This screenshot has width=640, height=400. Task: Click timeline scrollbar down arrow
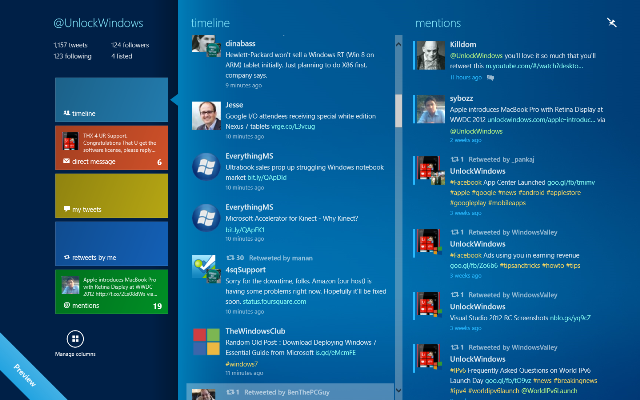tap(398, 391)
